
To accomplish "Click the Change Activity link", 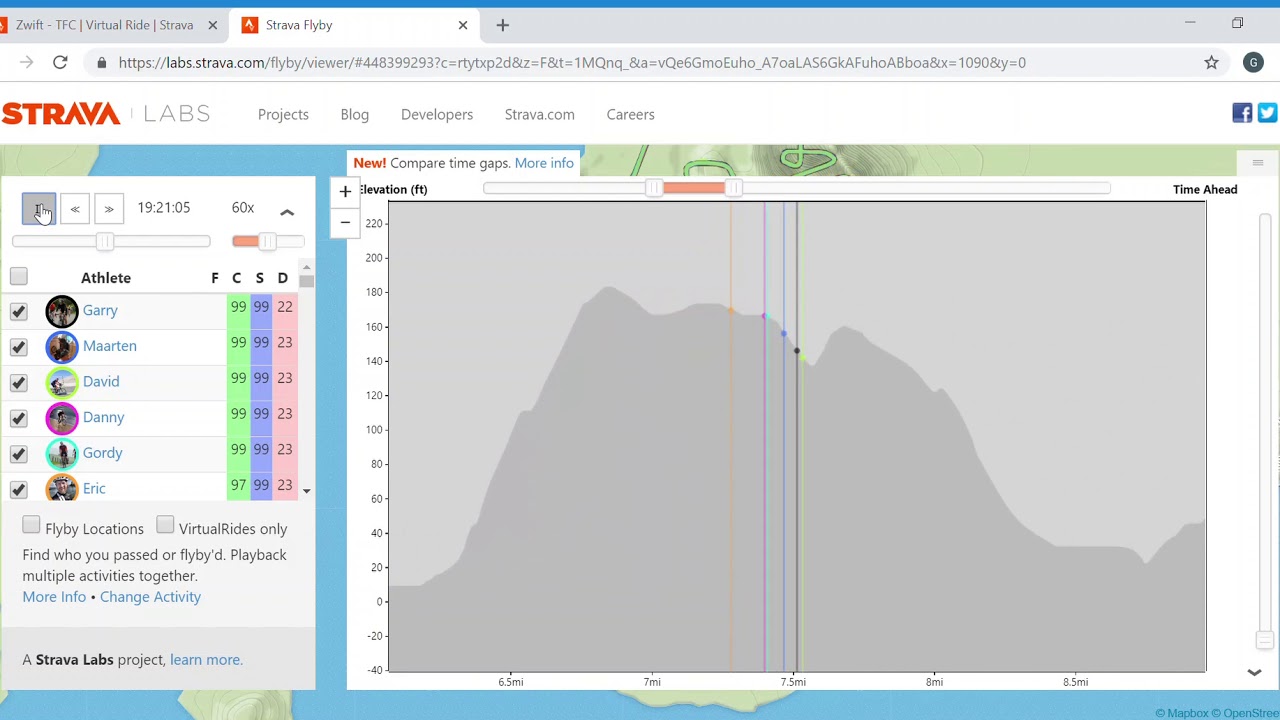I will [150, 597].
